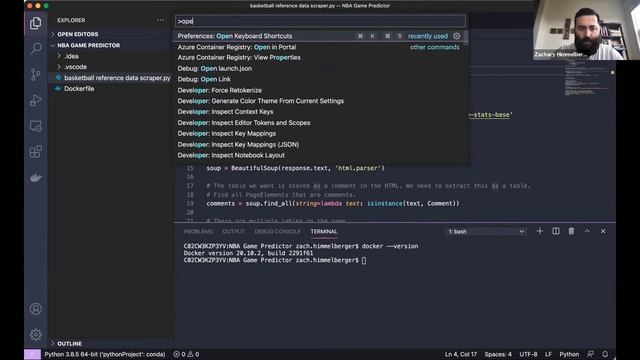Run Developer: Inspect Notebook Layout command

(320, 155)
